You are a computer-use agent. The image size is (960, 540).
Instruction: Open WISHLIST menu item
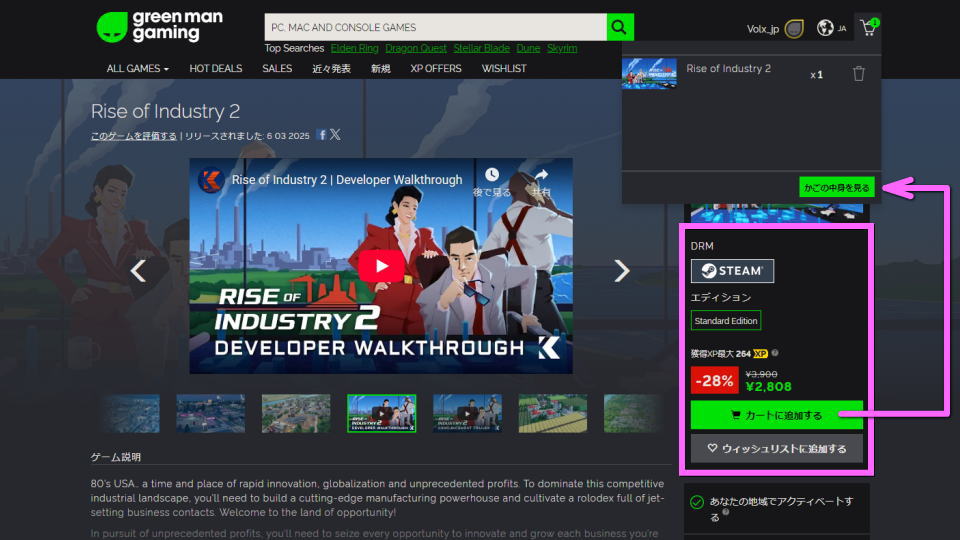pyautogui.click(x=504, y=69)
